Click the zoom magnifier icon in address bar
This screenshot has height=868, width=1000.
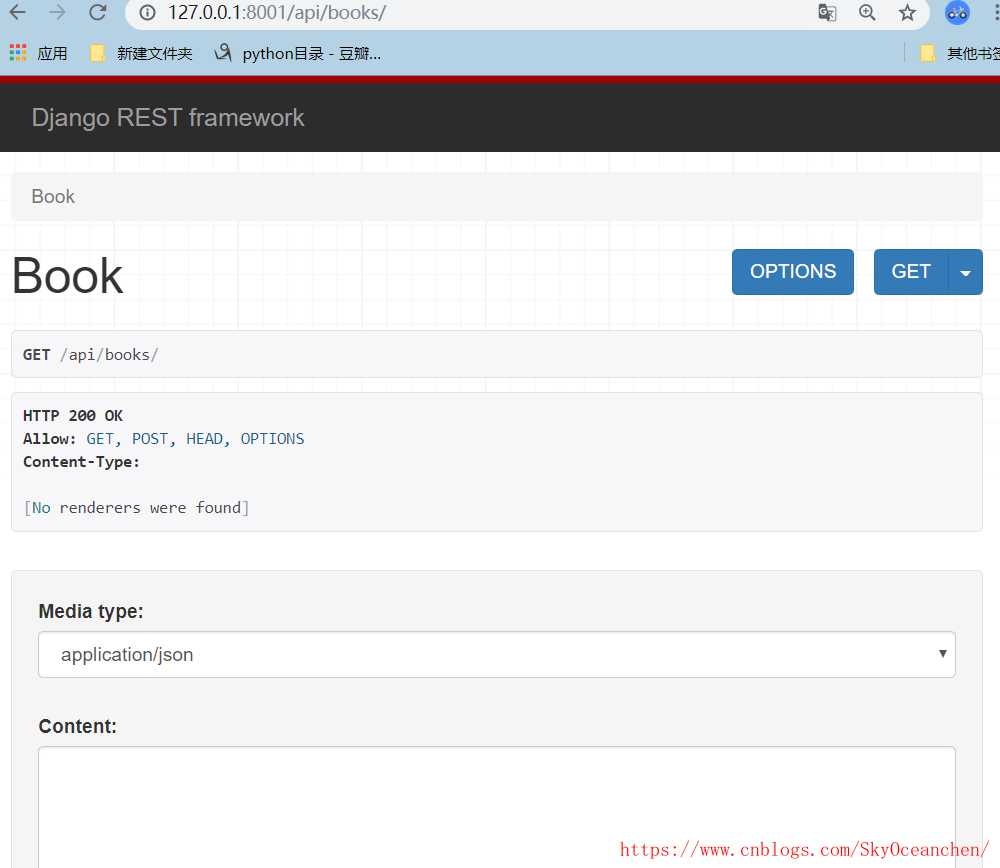point(867,13)
